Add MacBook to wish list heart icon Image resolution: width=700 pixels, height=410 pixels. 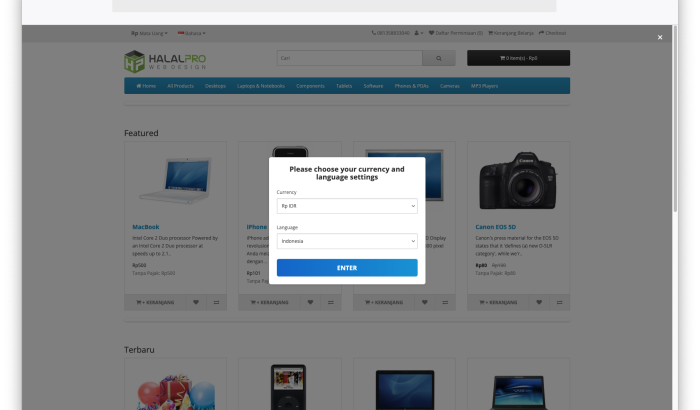(x=196, y=302)
